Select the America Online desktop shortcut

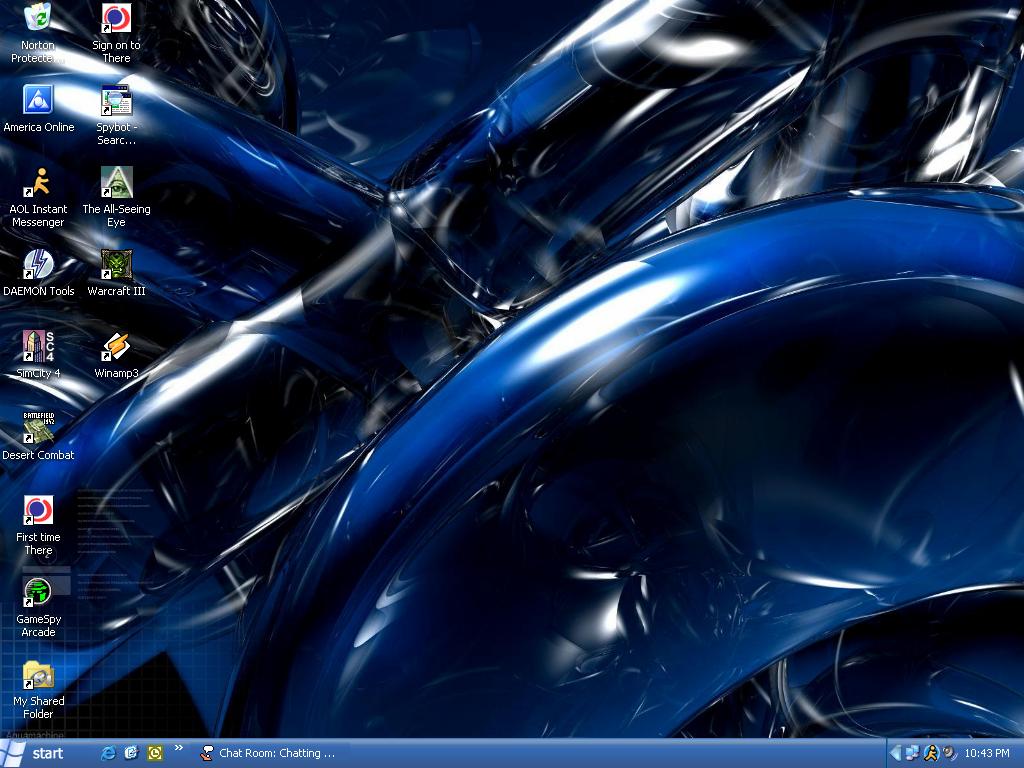tap(38, 100)
